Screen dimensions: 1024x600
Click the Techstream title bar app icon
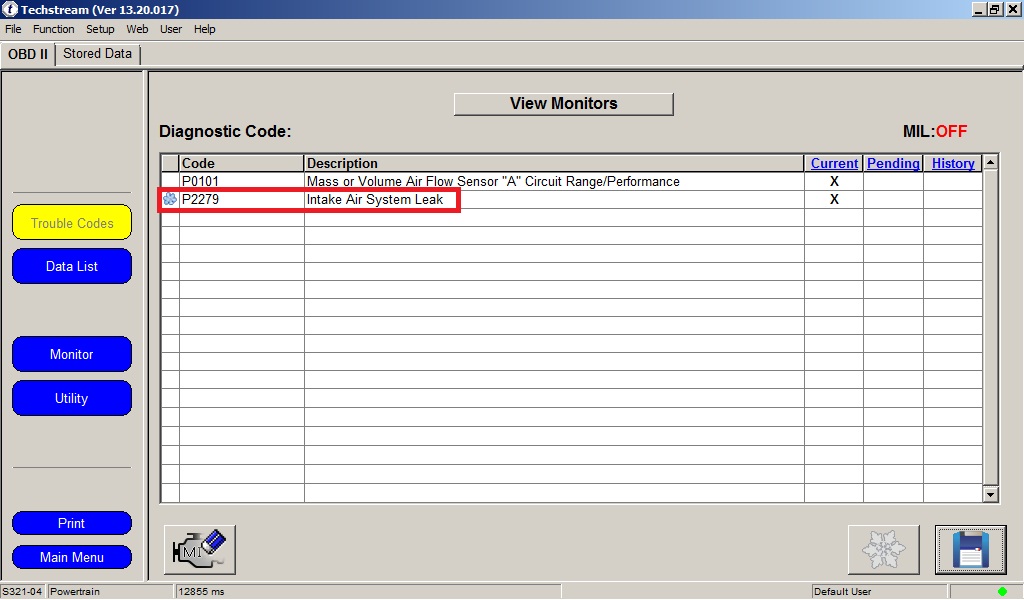[10, 9]
